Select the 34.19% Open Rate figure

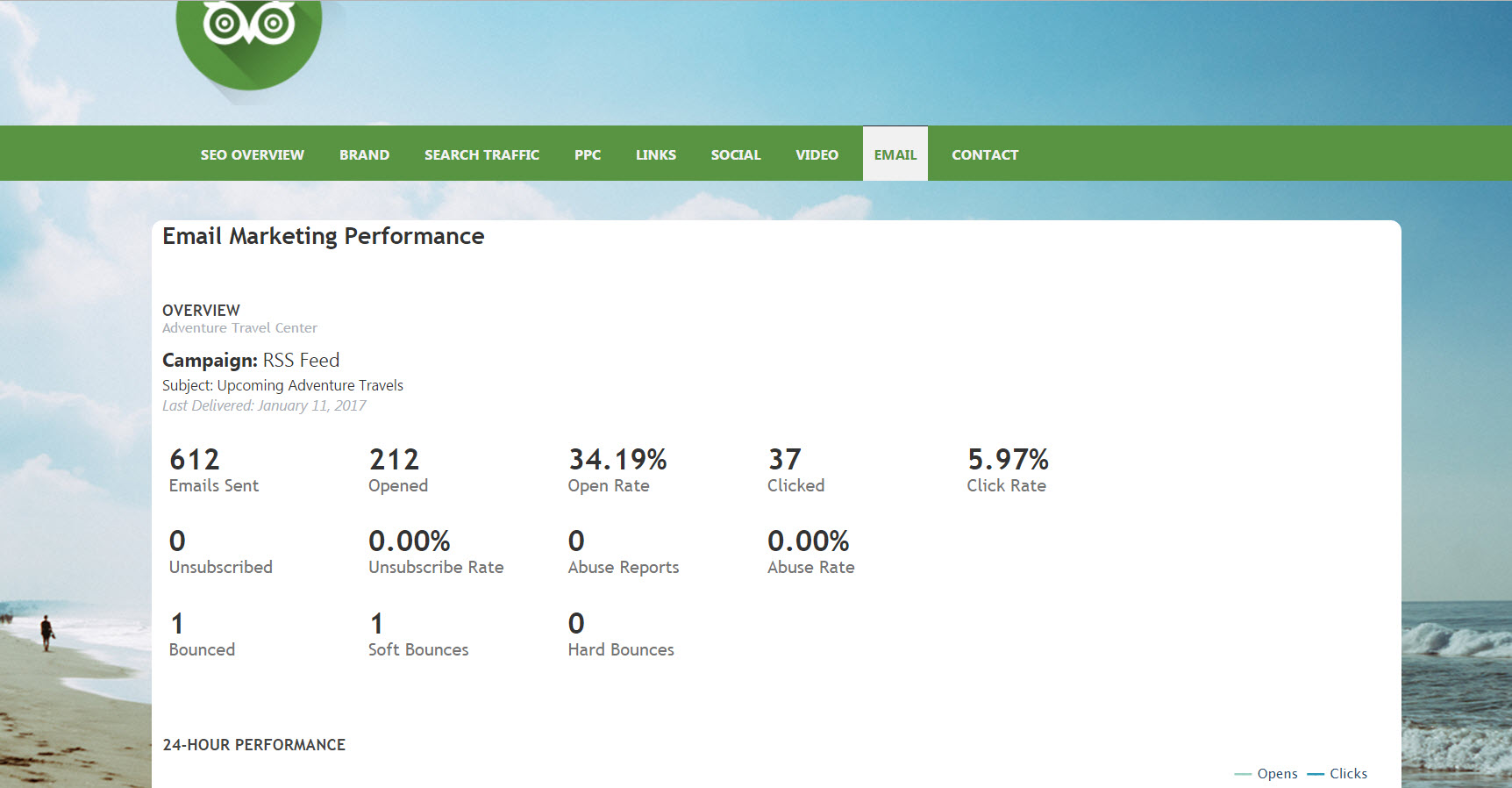click(x=617, y=460)
